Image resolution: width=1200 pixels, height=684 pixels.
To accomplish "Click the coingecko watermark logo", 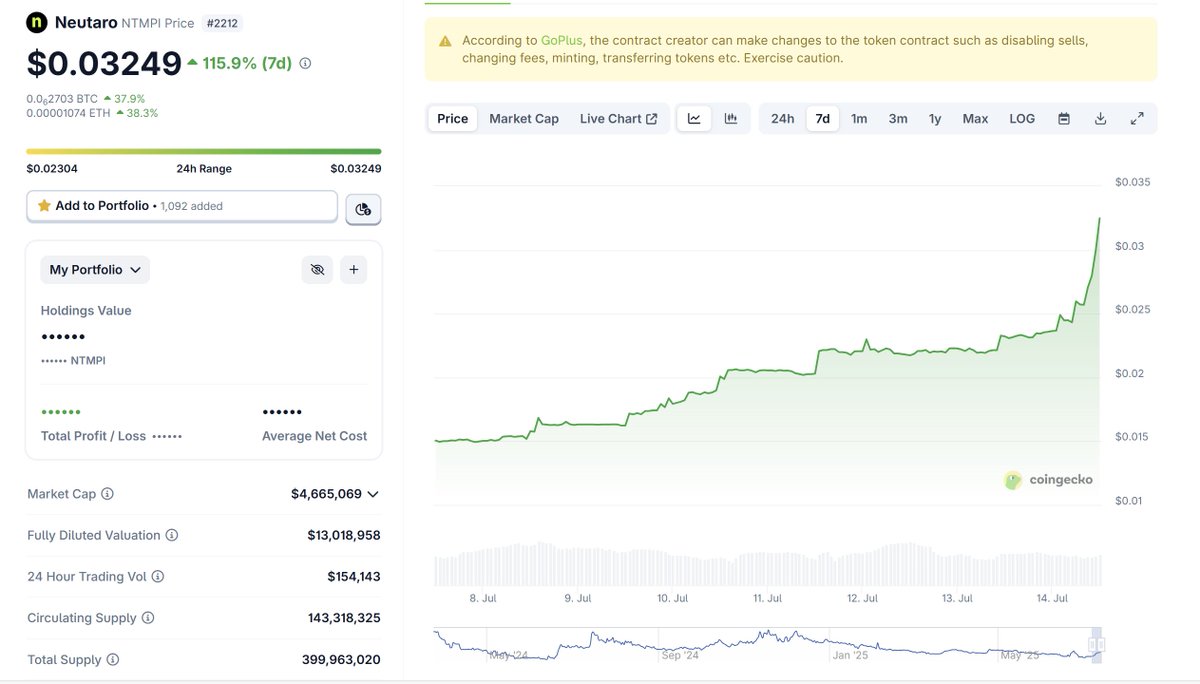I will (x=1049, y=480).
